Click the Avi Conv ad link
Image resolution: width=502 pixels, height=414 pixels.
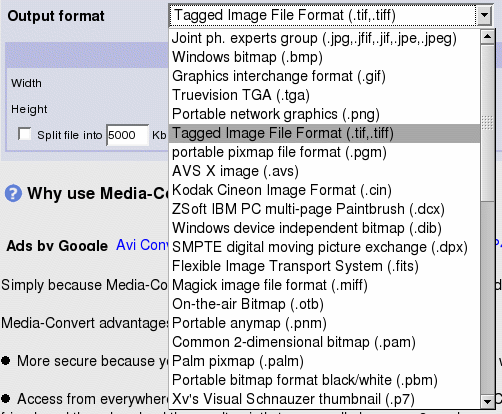142,245
